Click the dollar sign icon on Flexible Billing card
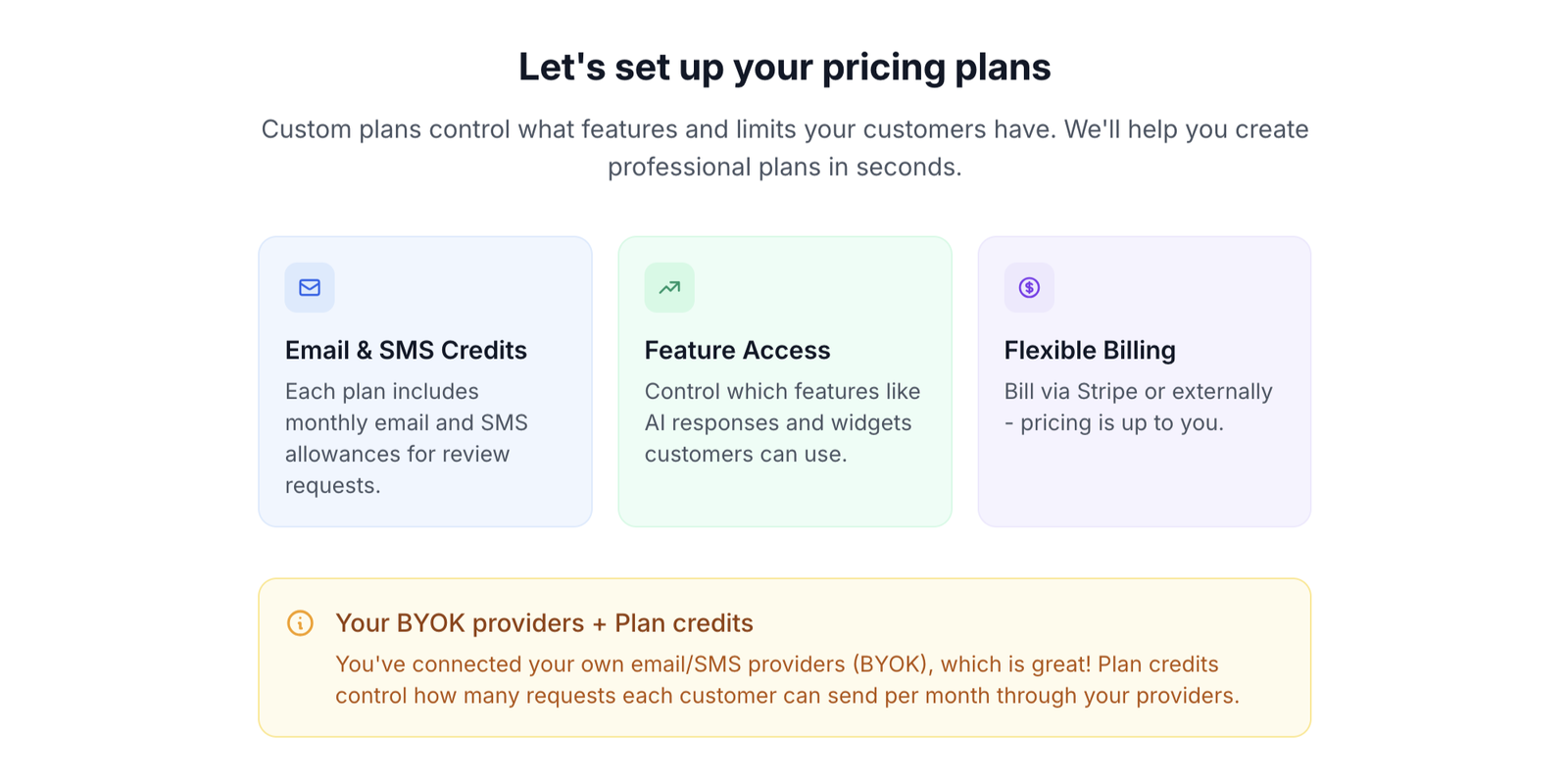The height and width of the screenshot is (784, 1568). 1029,287
